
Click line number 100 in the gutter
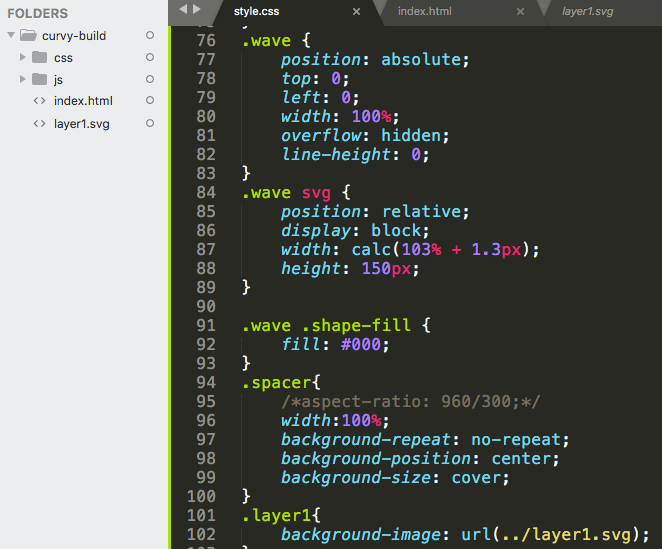point(201,497)
